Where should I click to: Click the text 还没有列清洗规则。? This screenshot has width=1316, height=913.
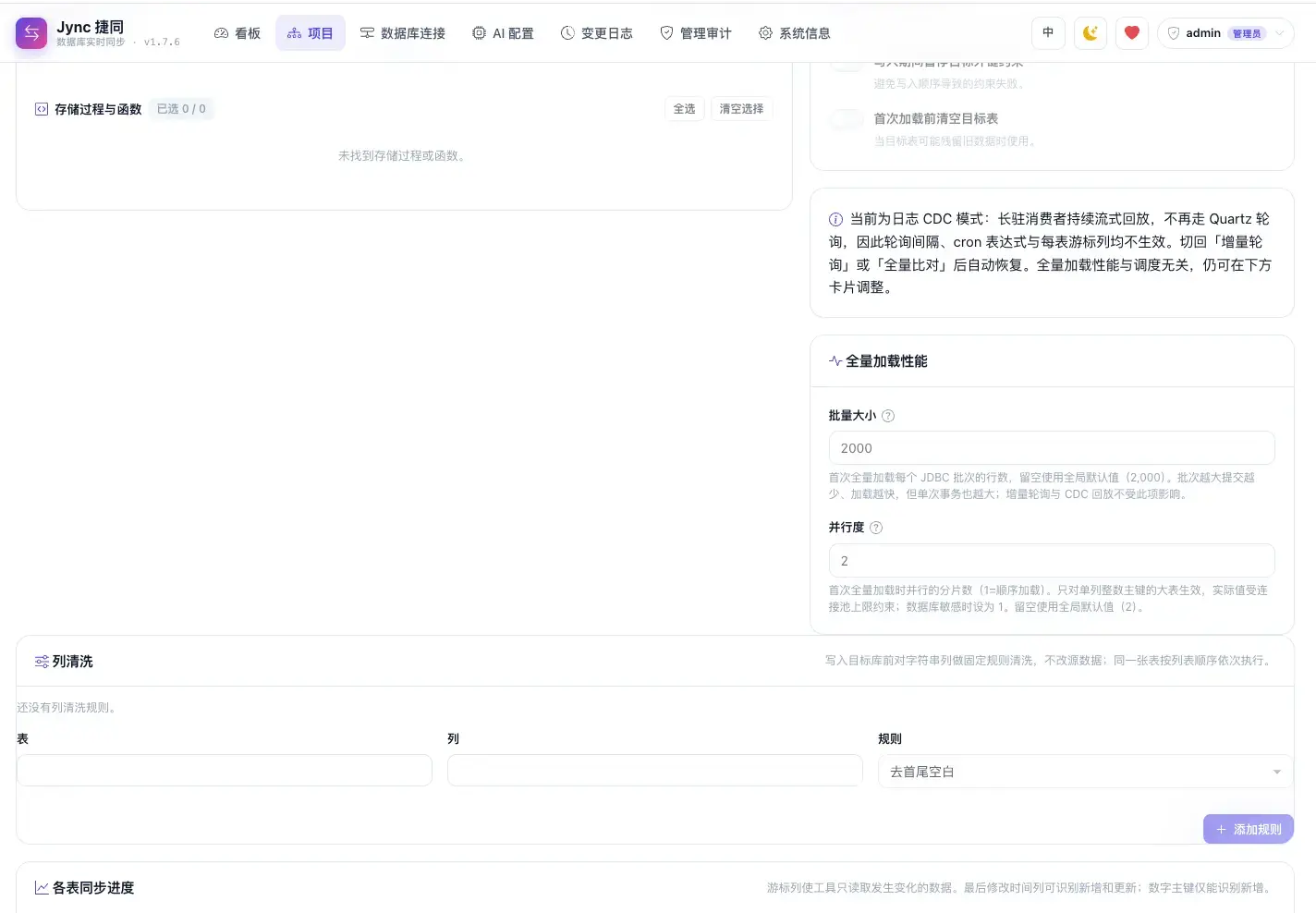(68, 708)
